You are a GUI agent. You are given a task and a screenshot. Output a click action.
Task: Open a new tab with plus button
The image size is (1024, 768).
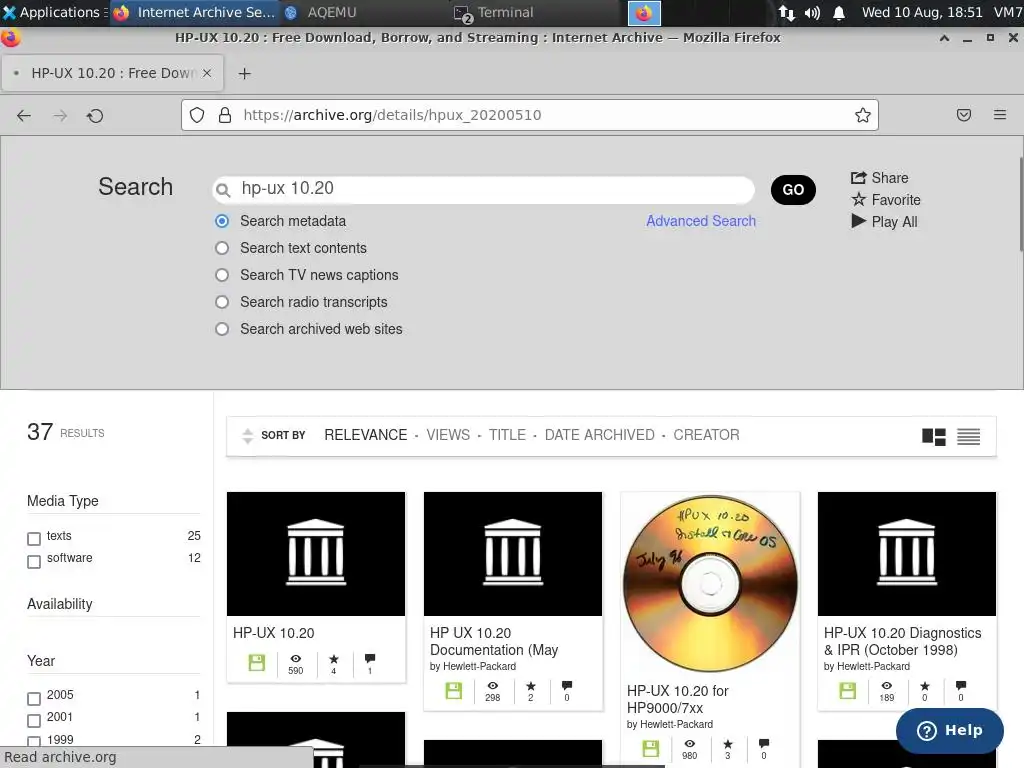click(244, 74)
